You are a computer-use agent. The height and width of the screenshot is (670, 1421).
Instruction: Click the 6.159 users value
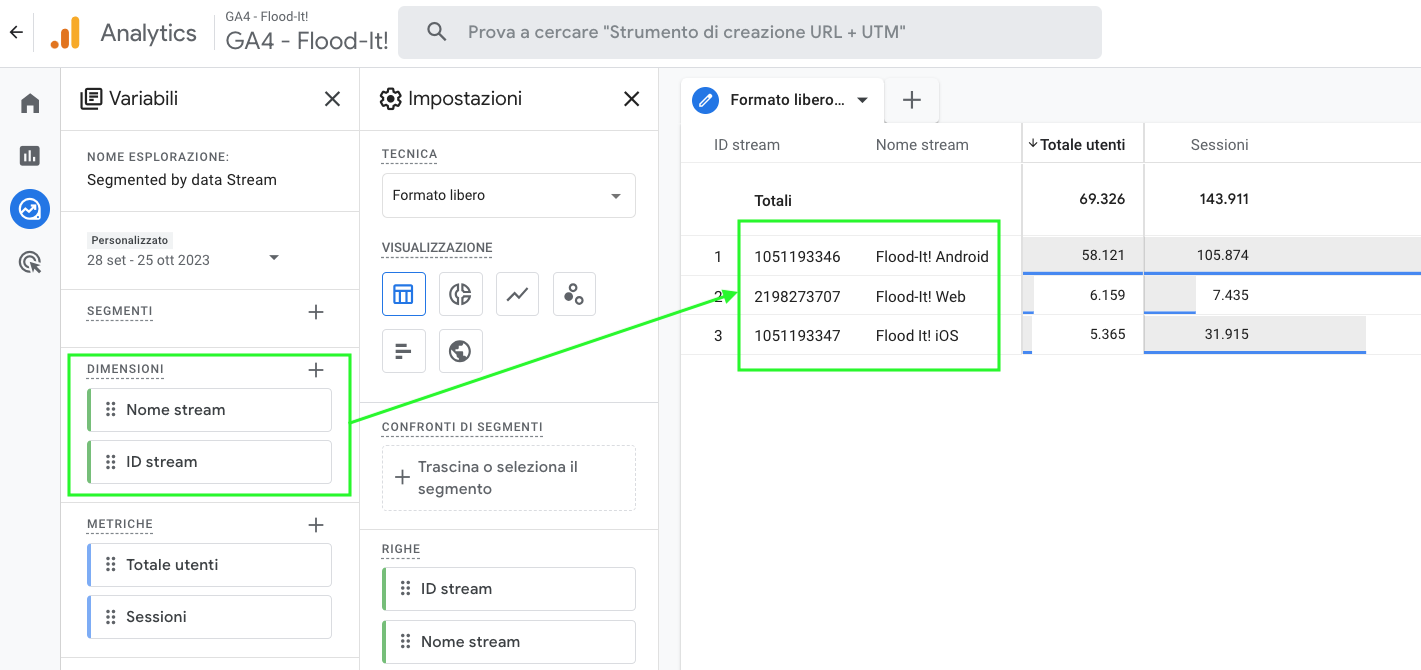1107,295
